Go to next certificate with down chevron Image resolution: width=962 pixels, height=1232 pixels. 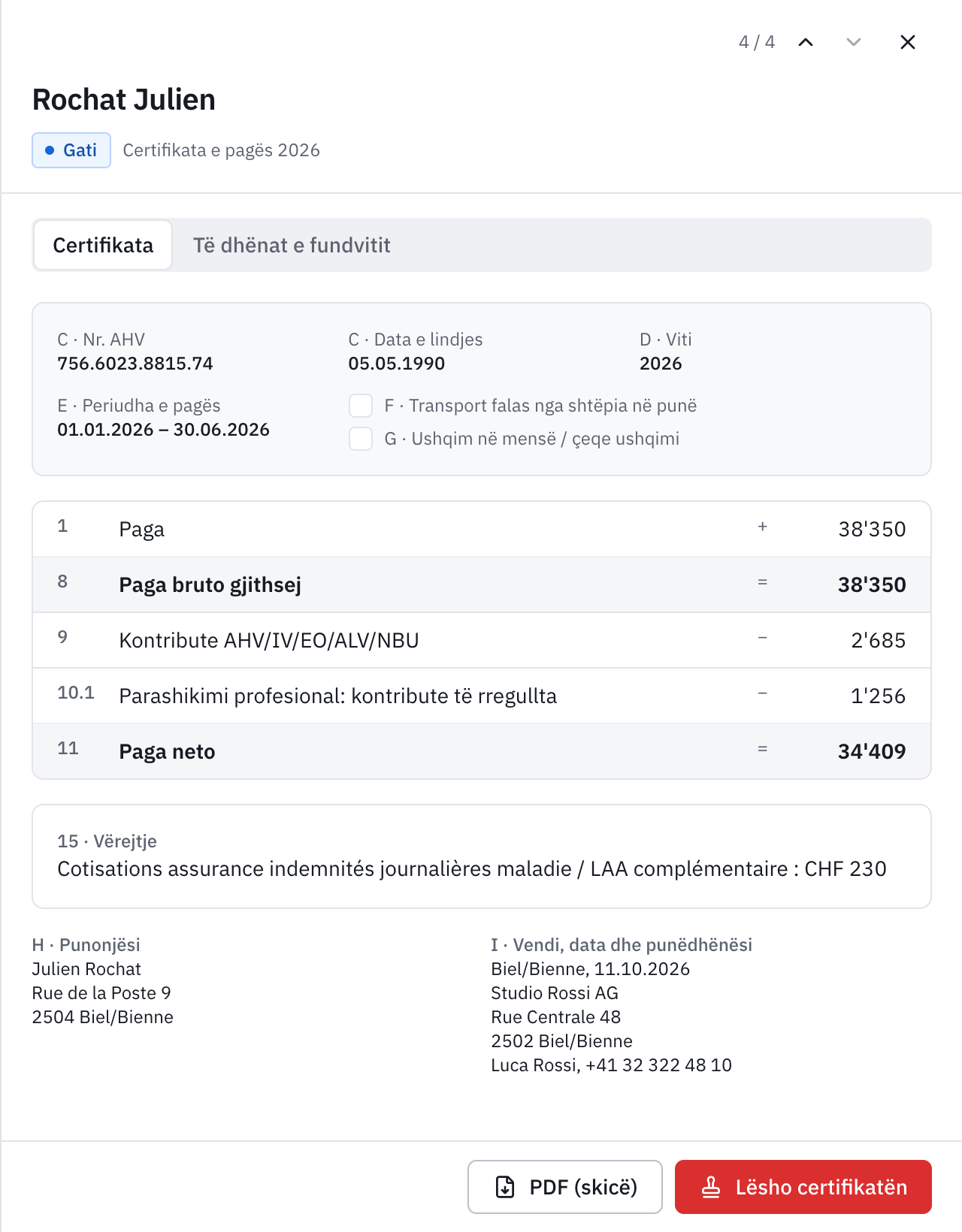[x=854, y=42]
